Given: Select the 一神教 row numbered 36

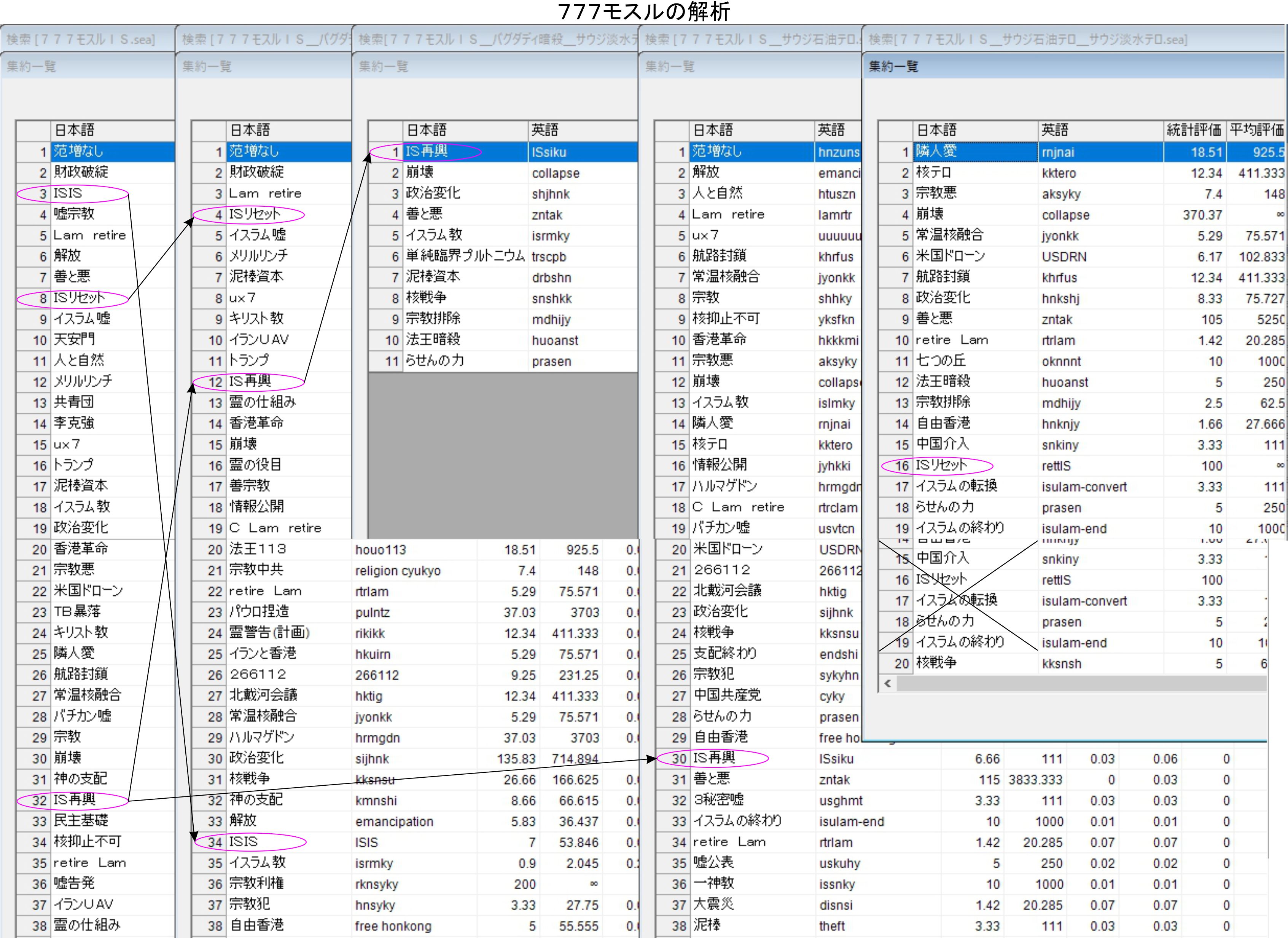Looking at the screenshot, I should 715,884.
